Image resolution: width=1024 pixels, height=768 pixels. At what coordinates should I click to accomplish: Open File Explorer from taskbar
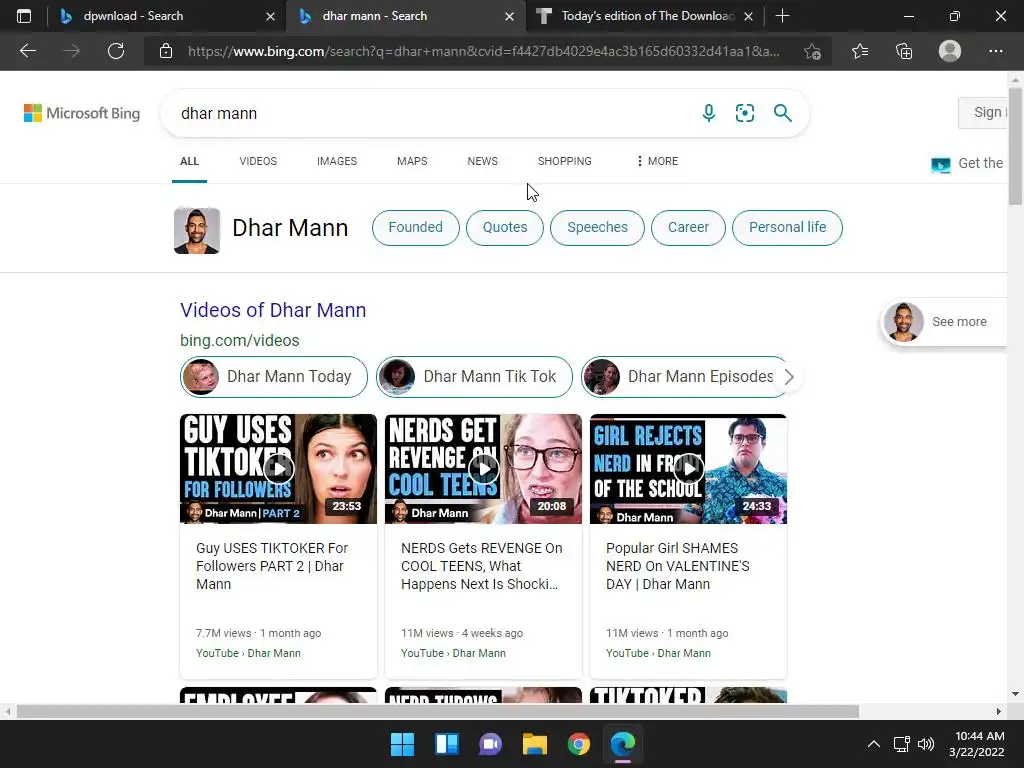coord(535,744)
